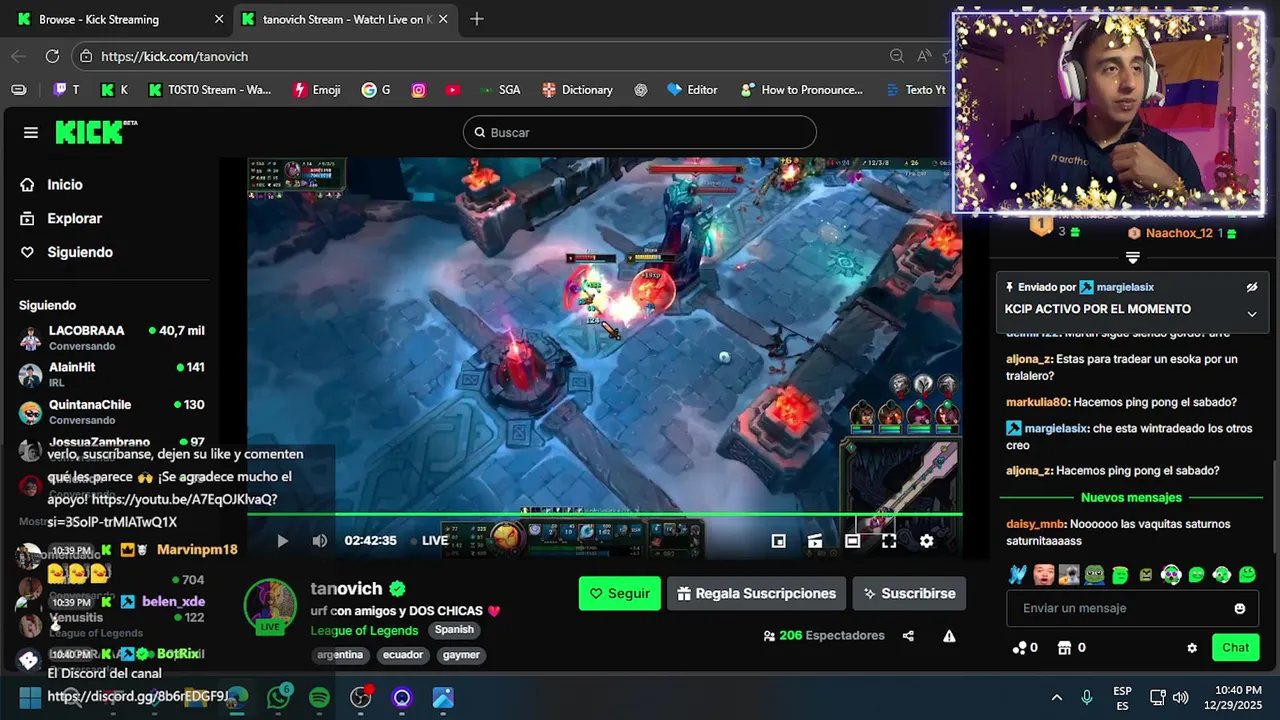This screenshot has width=1280, height=720.
Task: Play the stream video
Action: 282,541
